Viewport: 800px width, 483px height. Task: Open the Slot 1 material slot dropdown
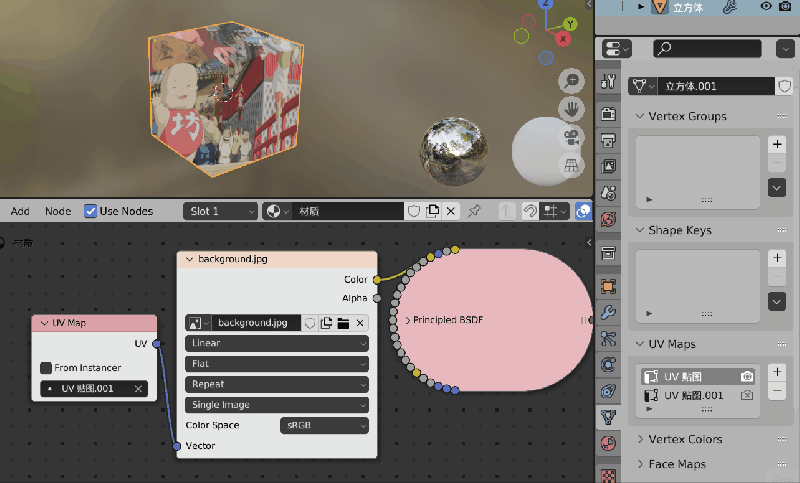[x=220, y=211]
